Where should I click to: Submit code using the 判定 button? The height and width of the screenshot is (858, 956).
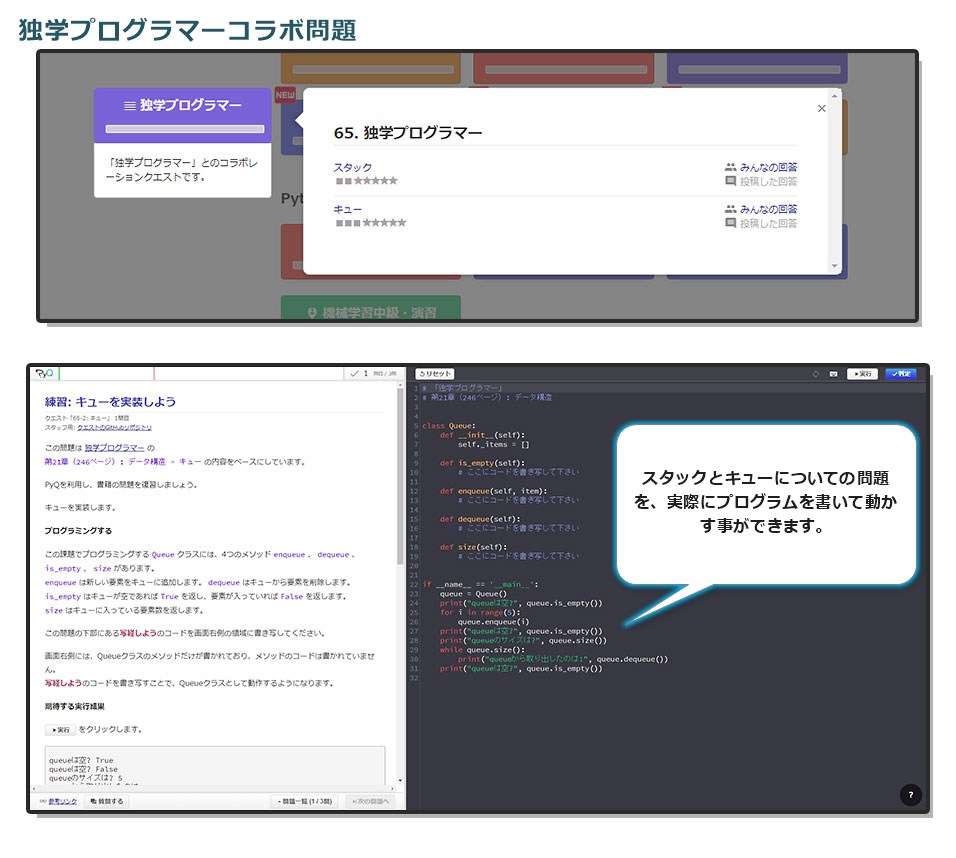point(901,374)
